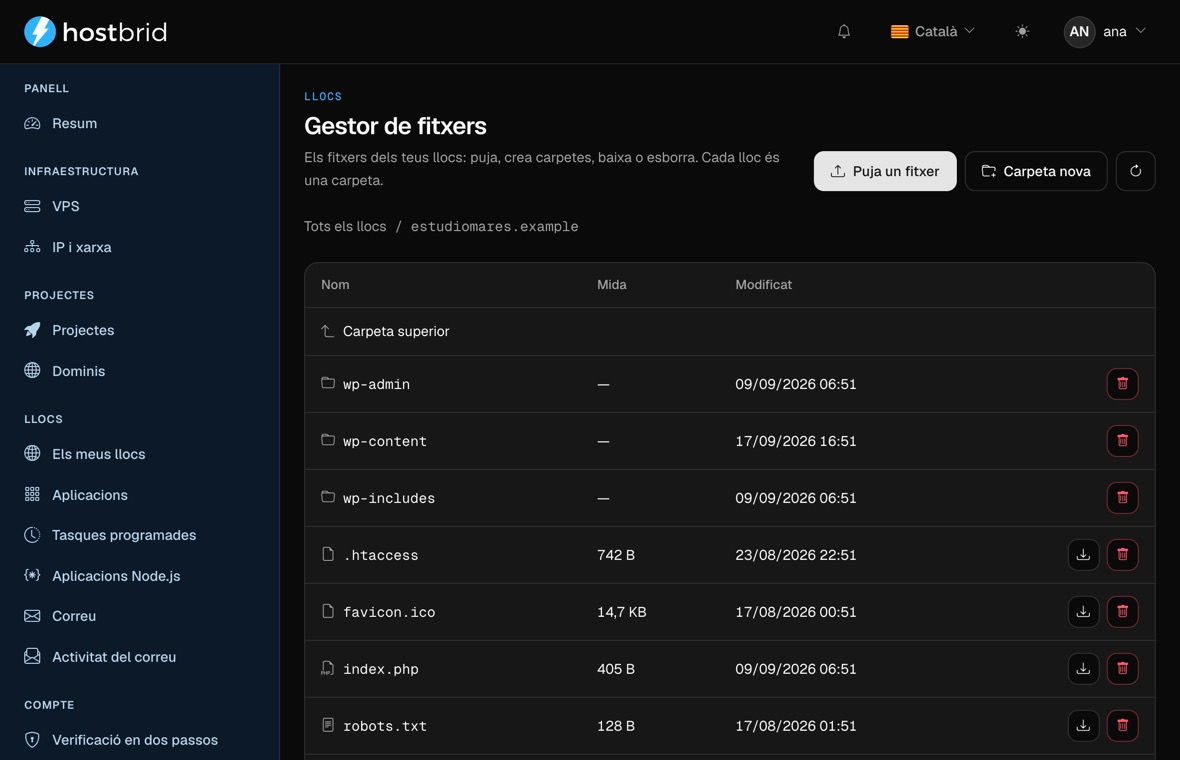This screenshot has height=760, width=1180.
Task: Click the 405 B size value
Action: (x=616, y=668)
